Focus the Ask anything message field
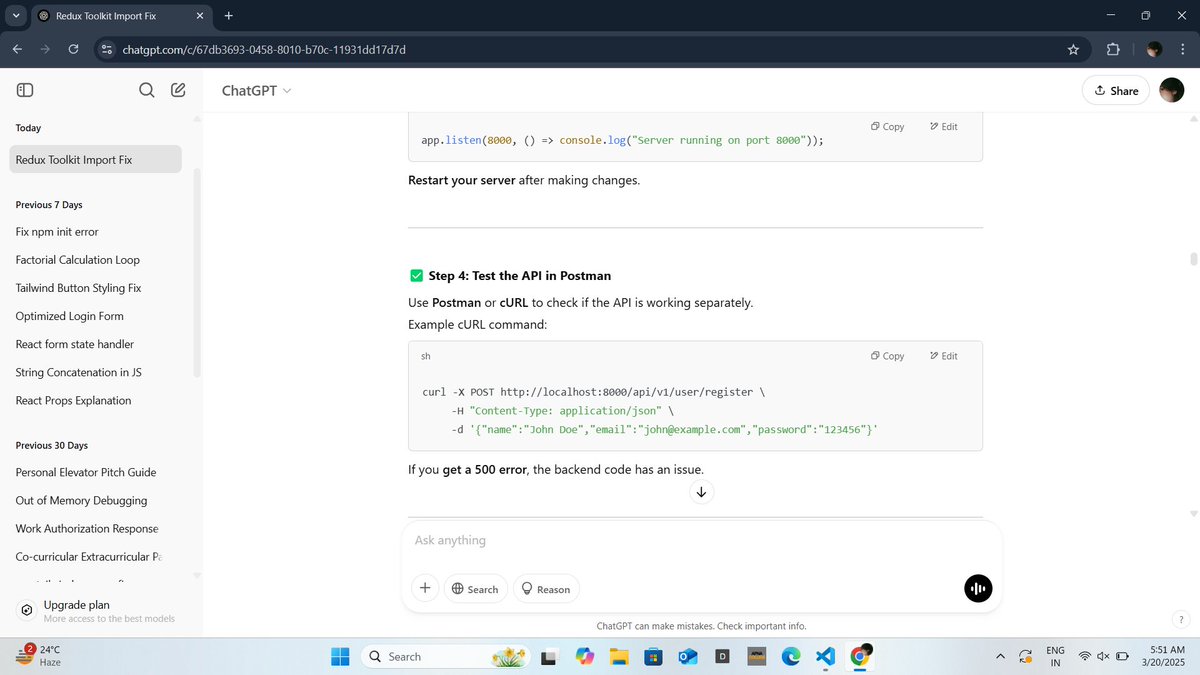 700,540
